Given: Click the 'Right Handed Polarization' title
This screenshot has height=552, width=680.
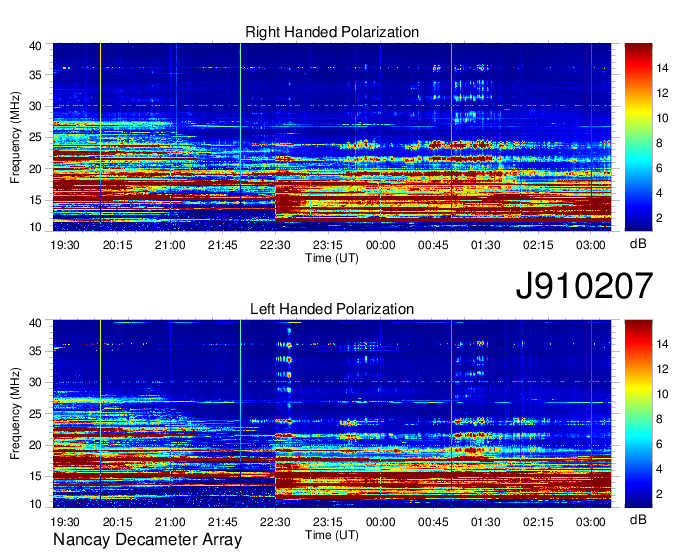Looking at the screenshot, I should 332,32.
